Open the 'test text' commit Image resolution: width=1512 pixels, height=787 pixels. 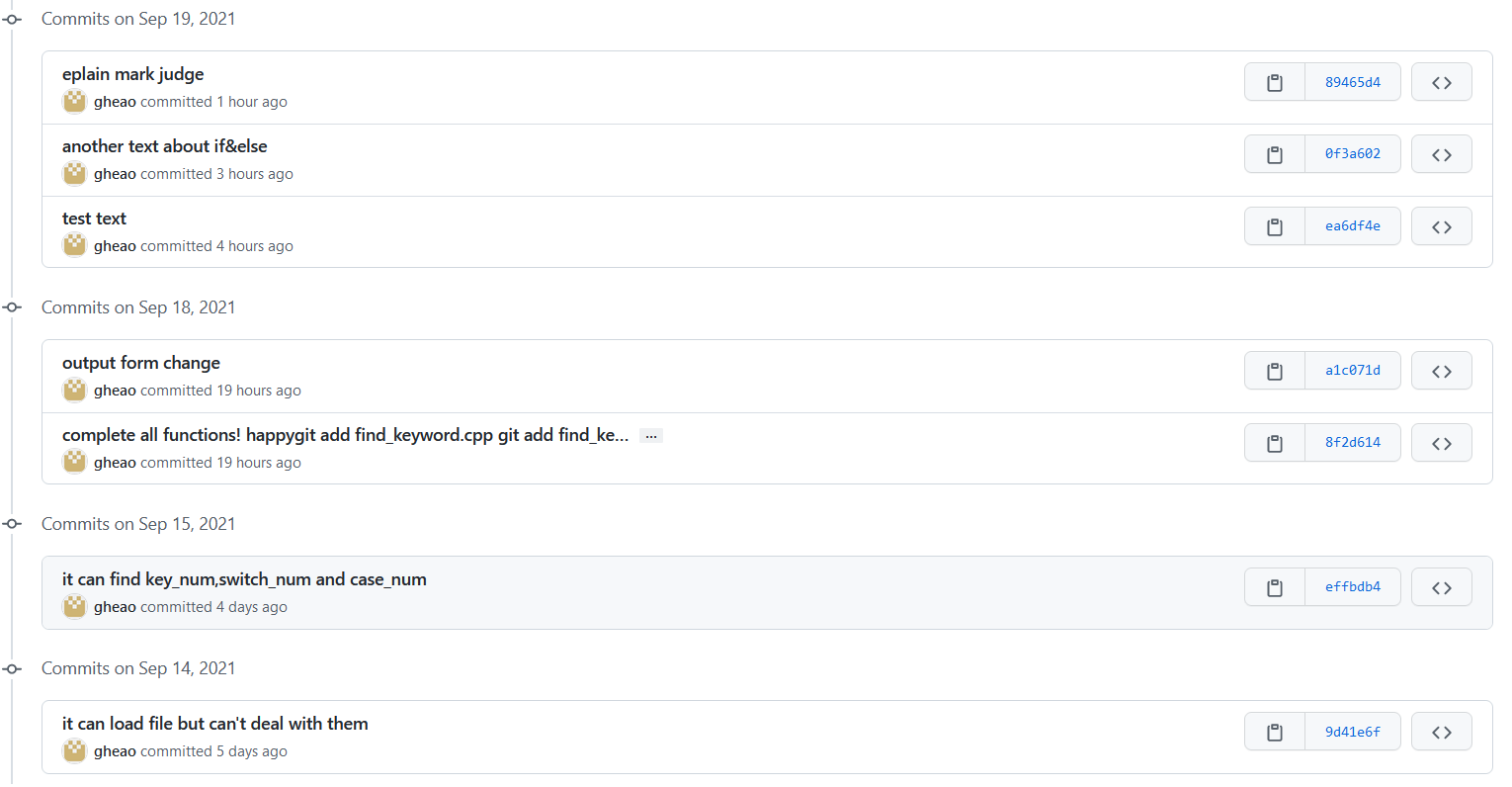click(94, 219)
